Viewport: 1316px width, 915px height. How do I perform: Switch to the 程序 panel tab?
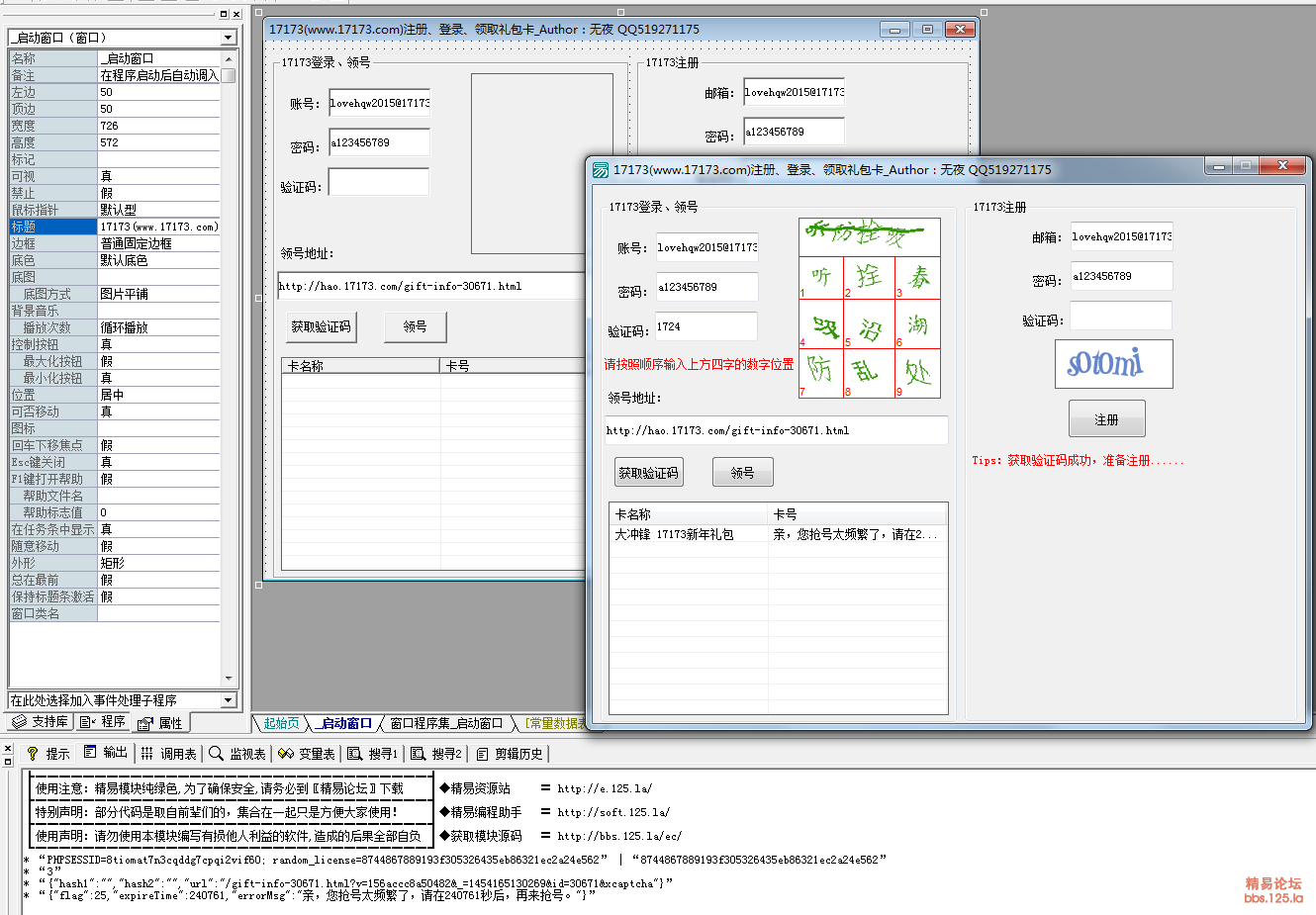click(x=104, y=722)
